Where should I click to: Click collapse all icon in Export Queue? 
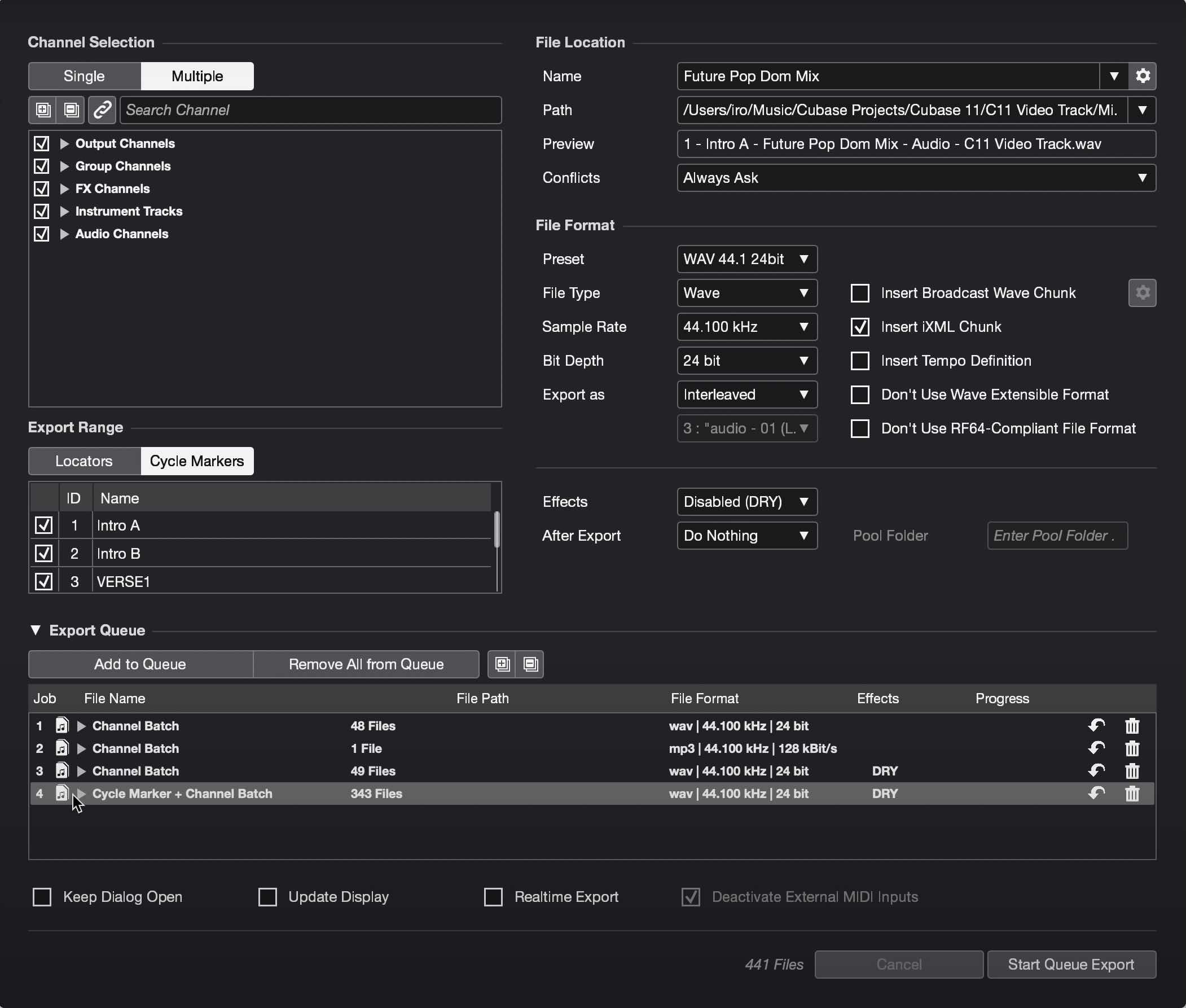[530, 664]
